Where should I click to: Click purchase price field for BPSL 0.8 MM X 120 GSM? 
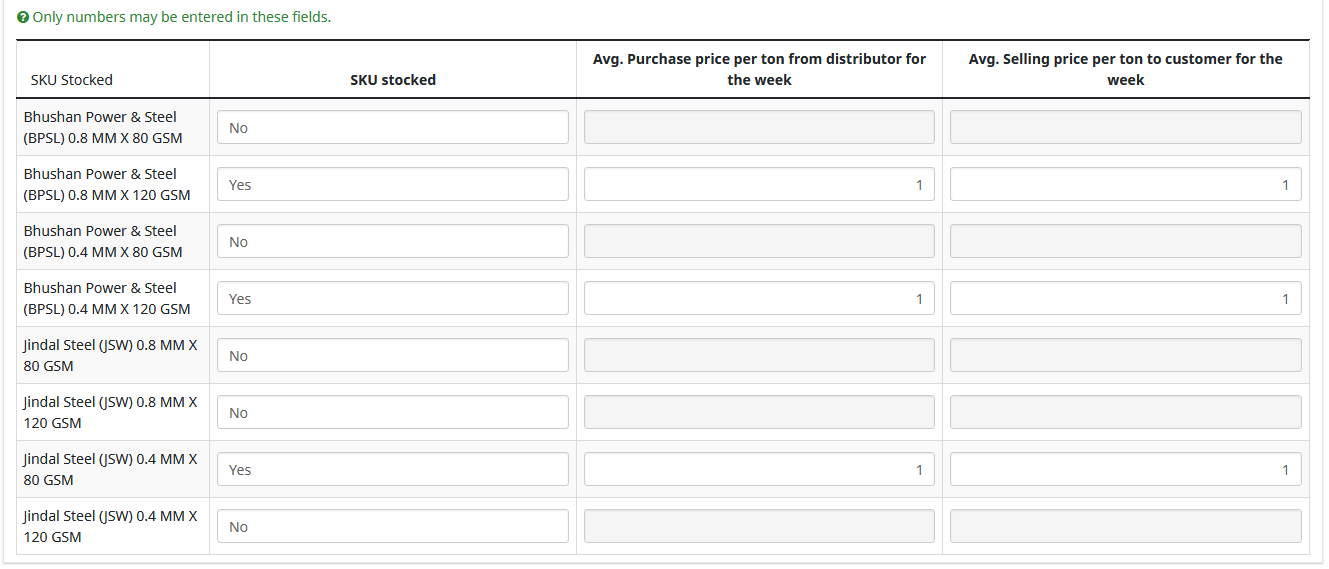click(x=758, y=184)
